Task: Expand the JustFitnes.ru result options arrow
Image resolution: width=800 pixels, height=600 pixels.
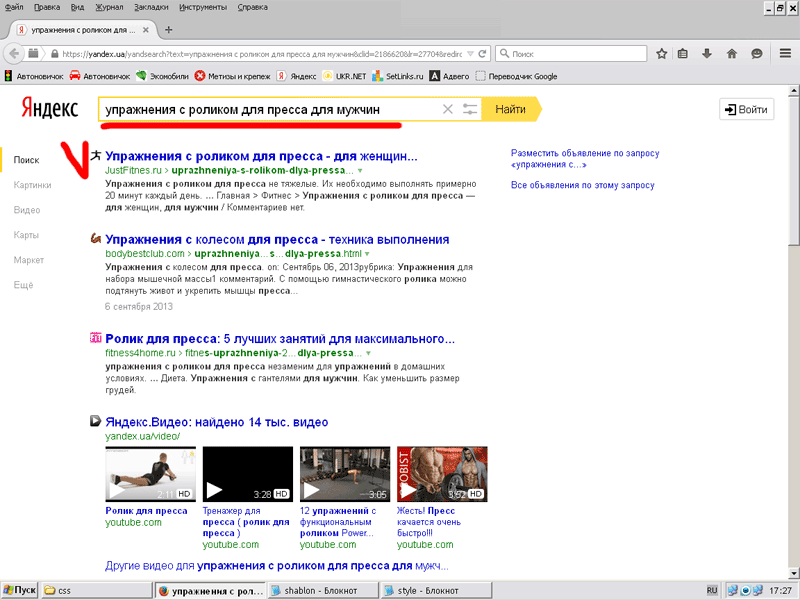Action: click(x=360, y=171)
